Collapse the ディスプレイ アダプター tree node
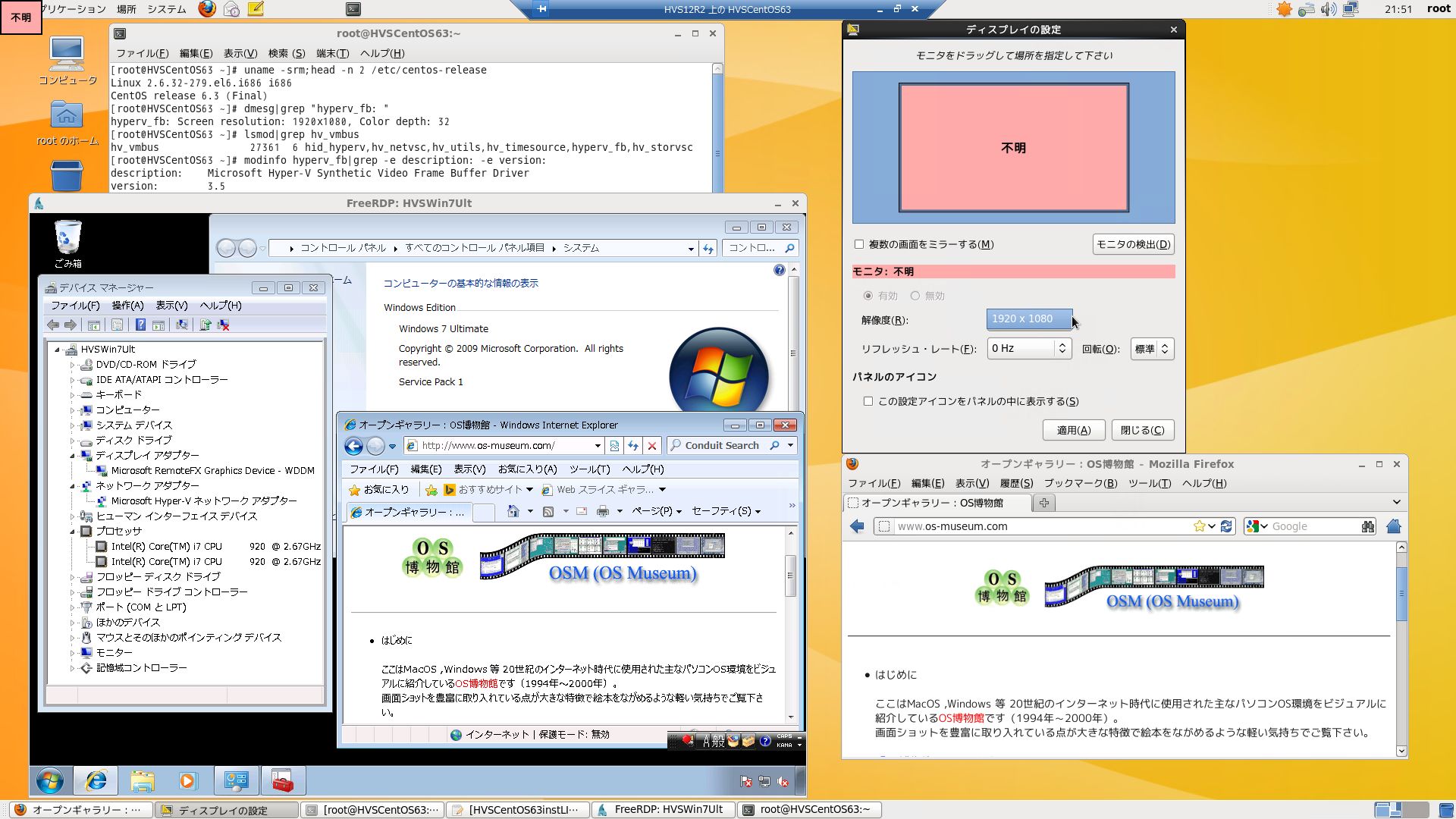Image resolution: width=1456 pixels, height=819 pixels. pos(73,456)
